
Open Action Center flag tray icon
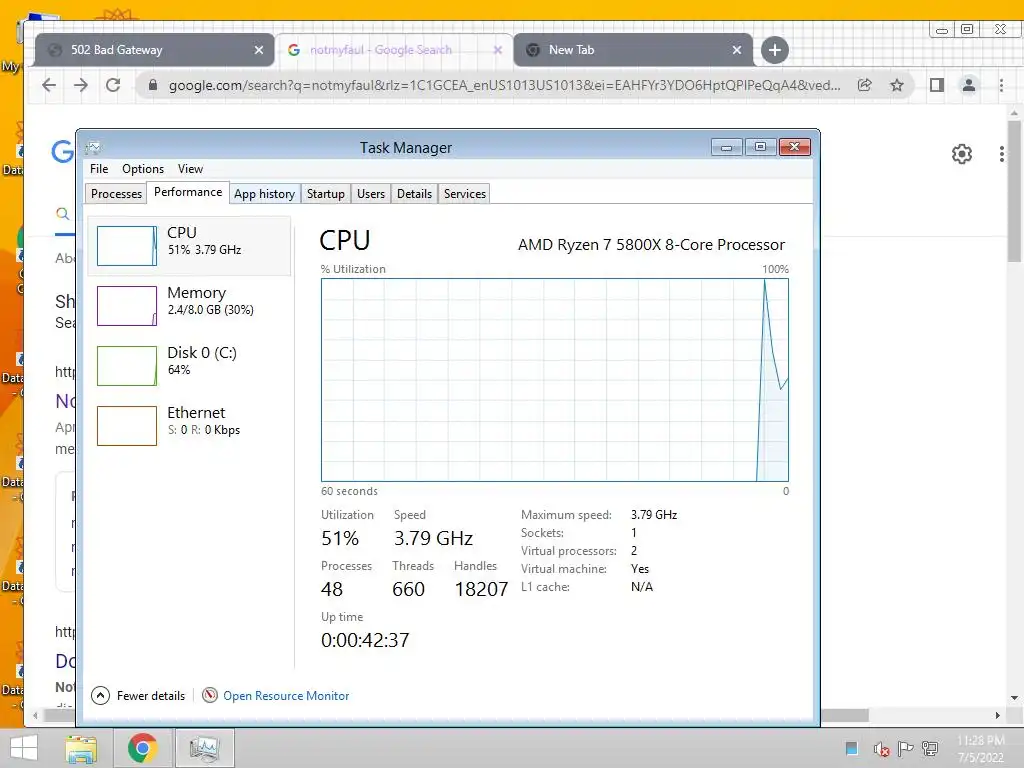click(x=905, y=748)
